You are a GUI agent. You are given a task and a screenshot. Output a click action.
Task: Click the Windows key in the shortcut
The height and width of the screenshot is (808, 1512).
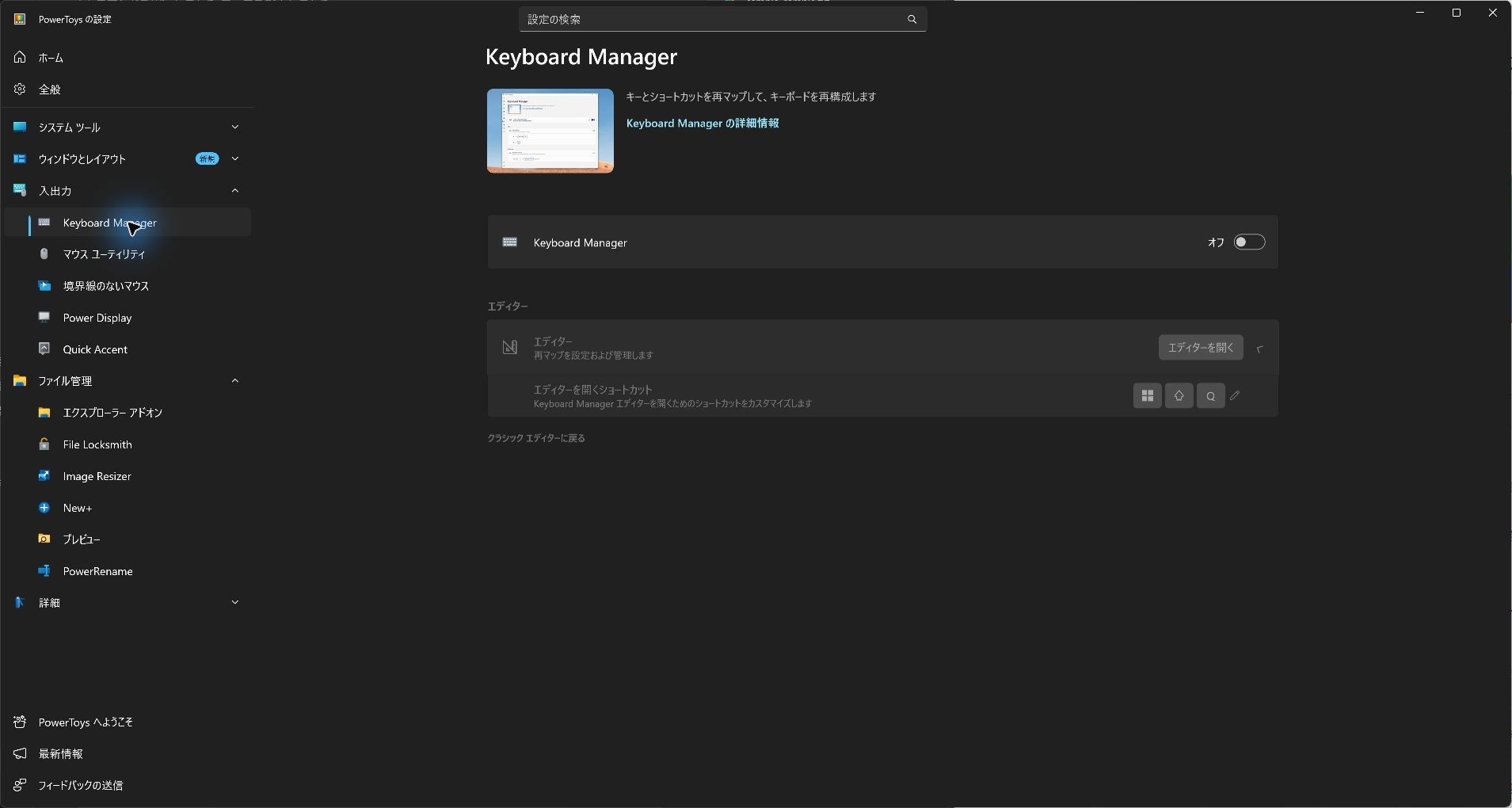[1148, 395]
